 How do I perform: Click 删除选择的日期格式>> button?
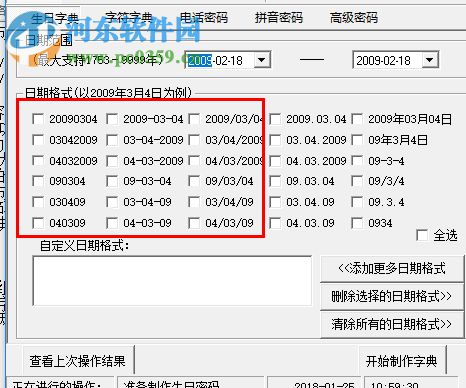pos(392,296)
